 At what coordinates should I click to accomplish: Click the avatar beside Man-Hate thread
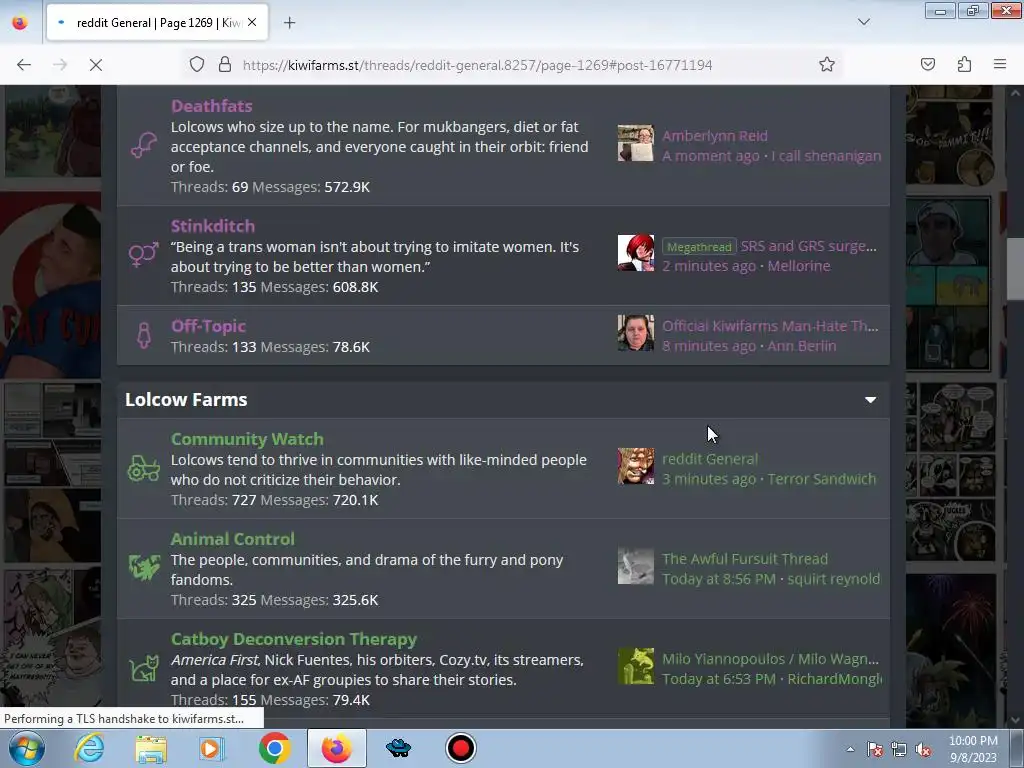click(x=635, y=333)
